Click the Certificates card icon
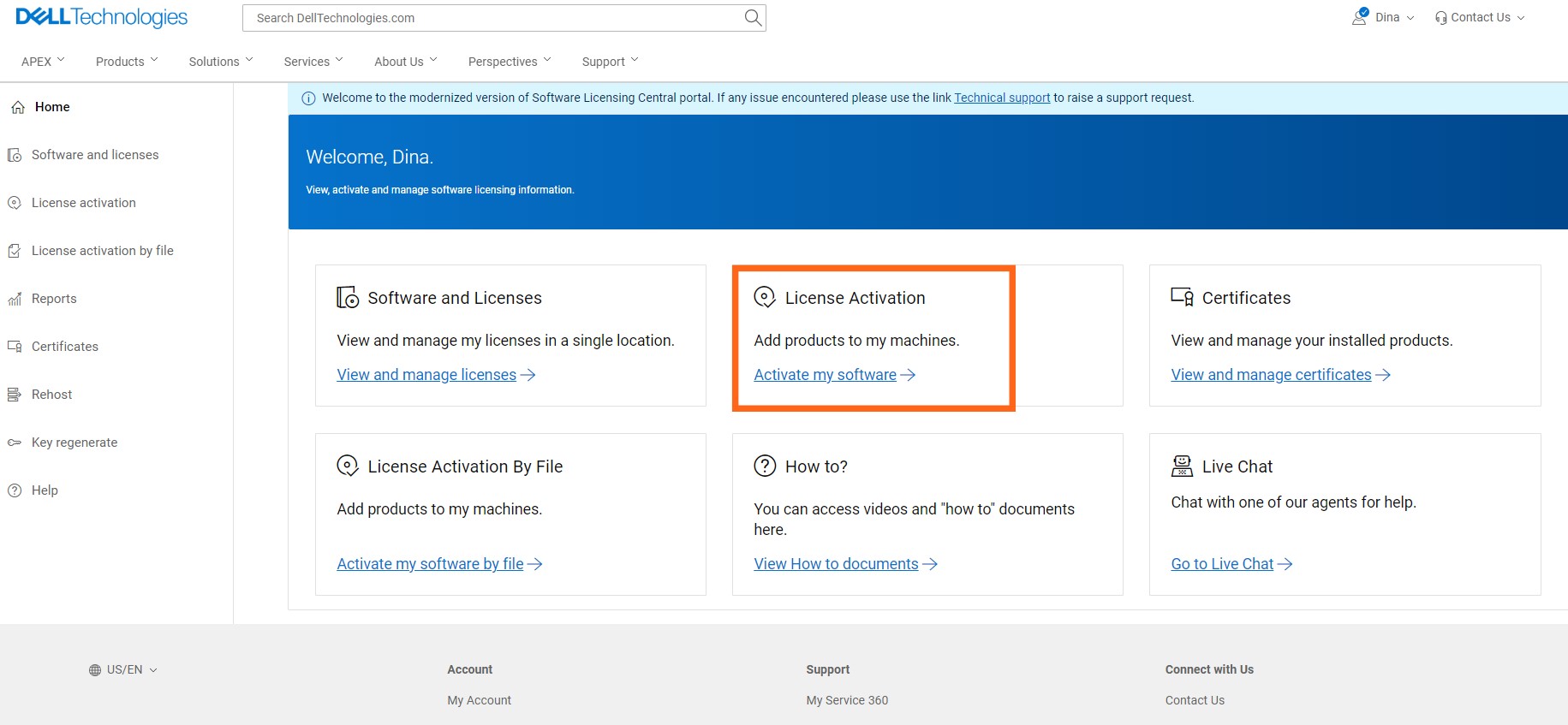The width and height of the screenshot is (1568, 725). (1182, 297)
